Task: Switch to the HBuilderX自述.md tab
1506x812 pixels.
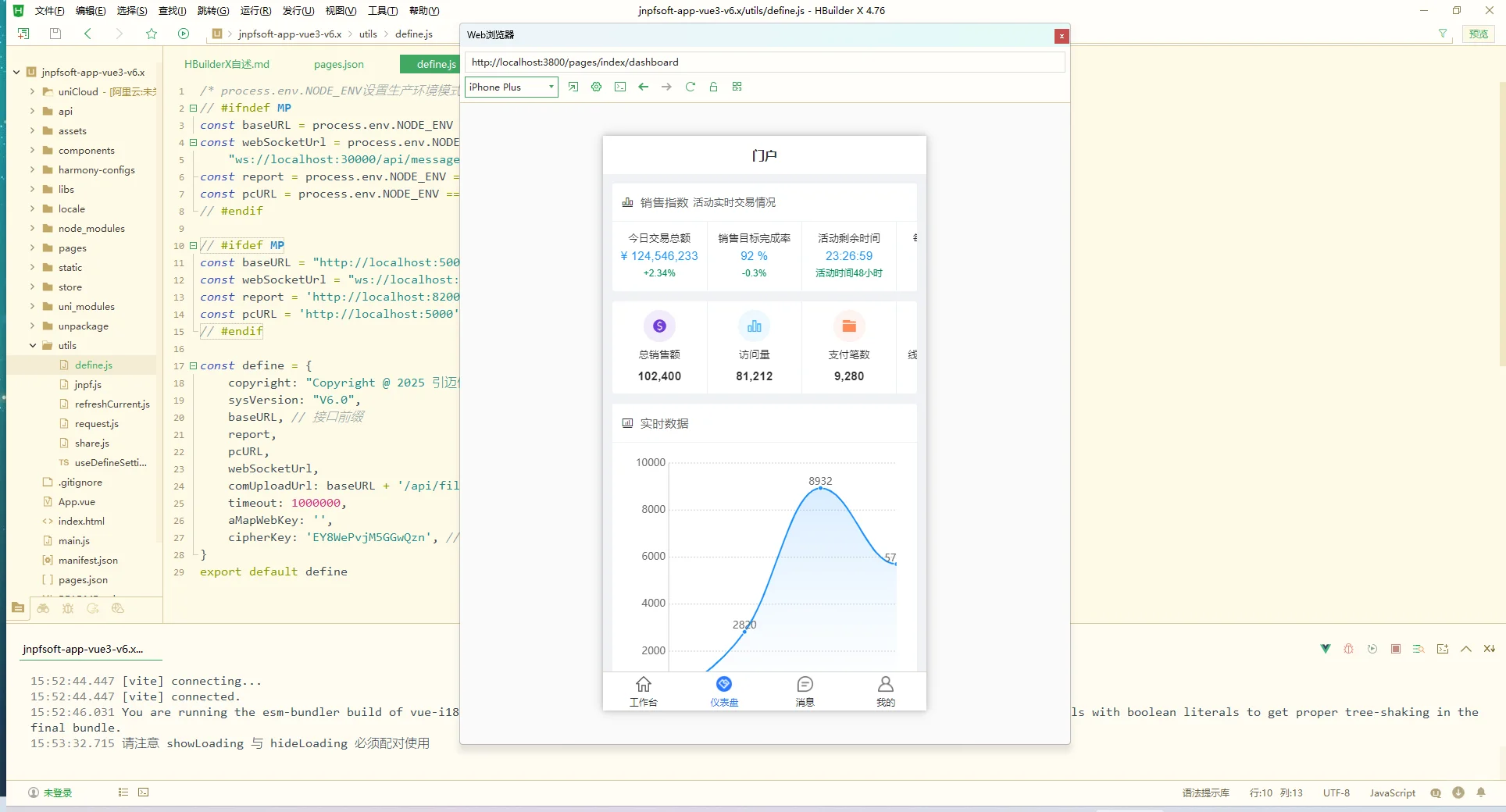Action: point(227,64)
